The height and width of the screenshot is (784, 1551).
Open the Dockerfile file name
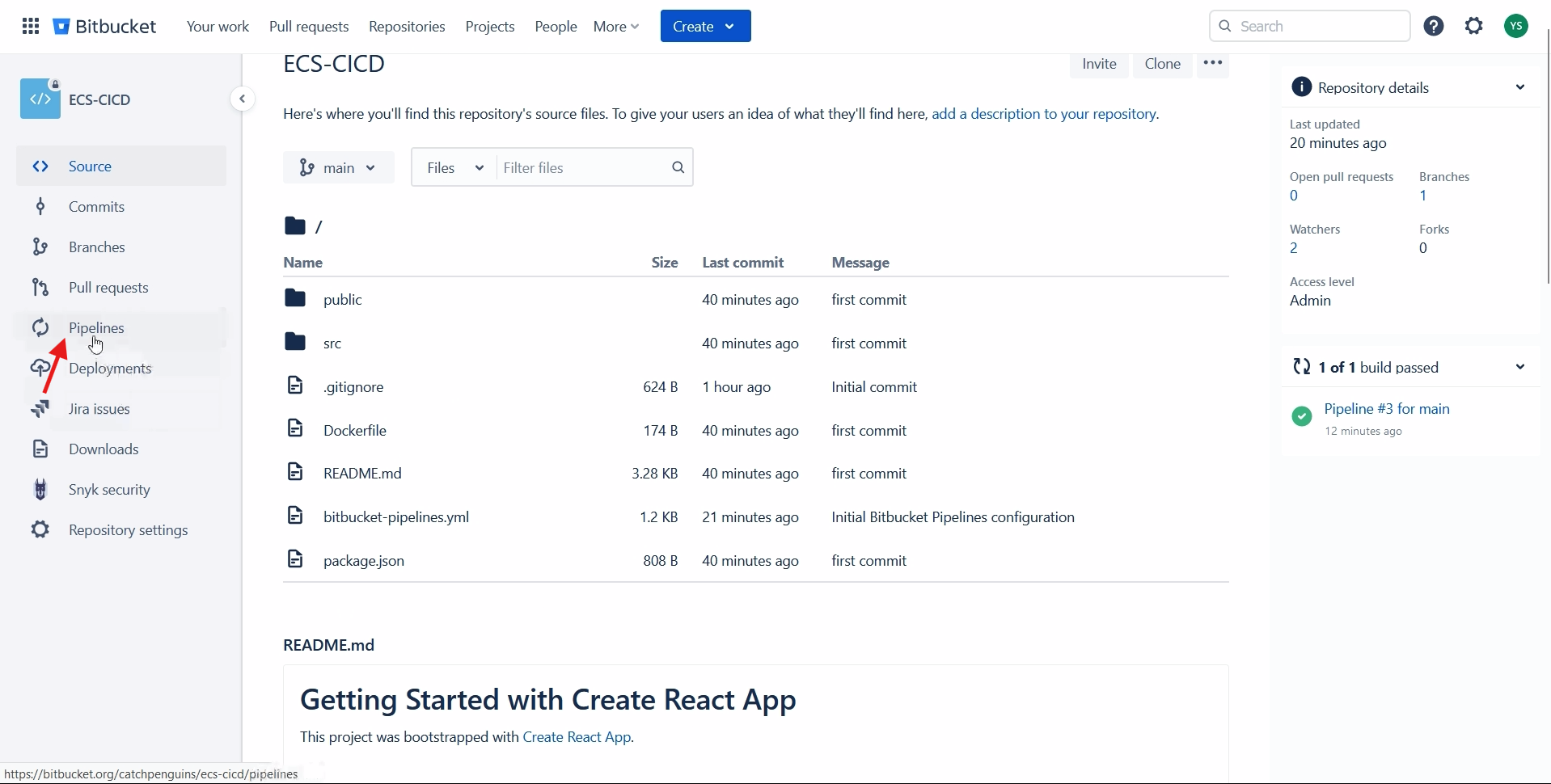pos(355,431)
